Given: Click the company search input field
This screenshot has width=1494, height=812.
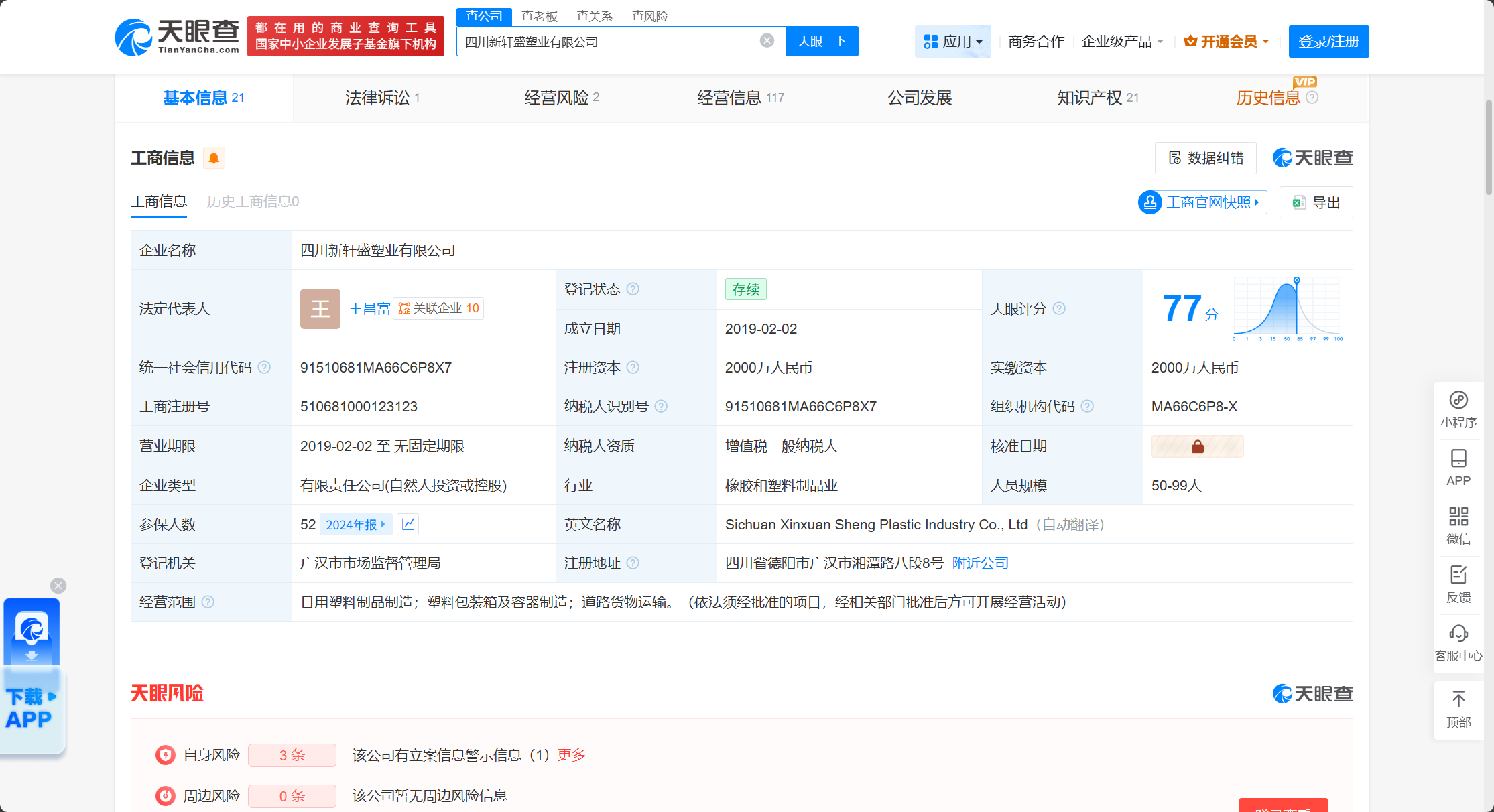Looking at the screenshot, I should (x=607, y=42).
